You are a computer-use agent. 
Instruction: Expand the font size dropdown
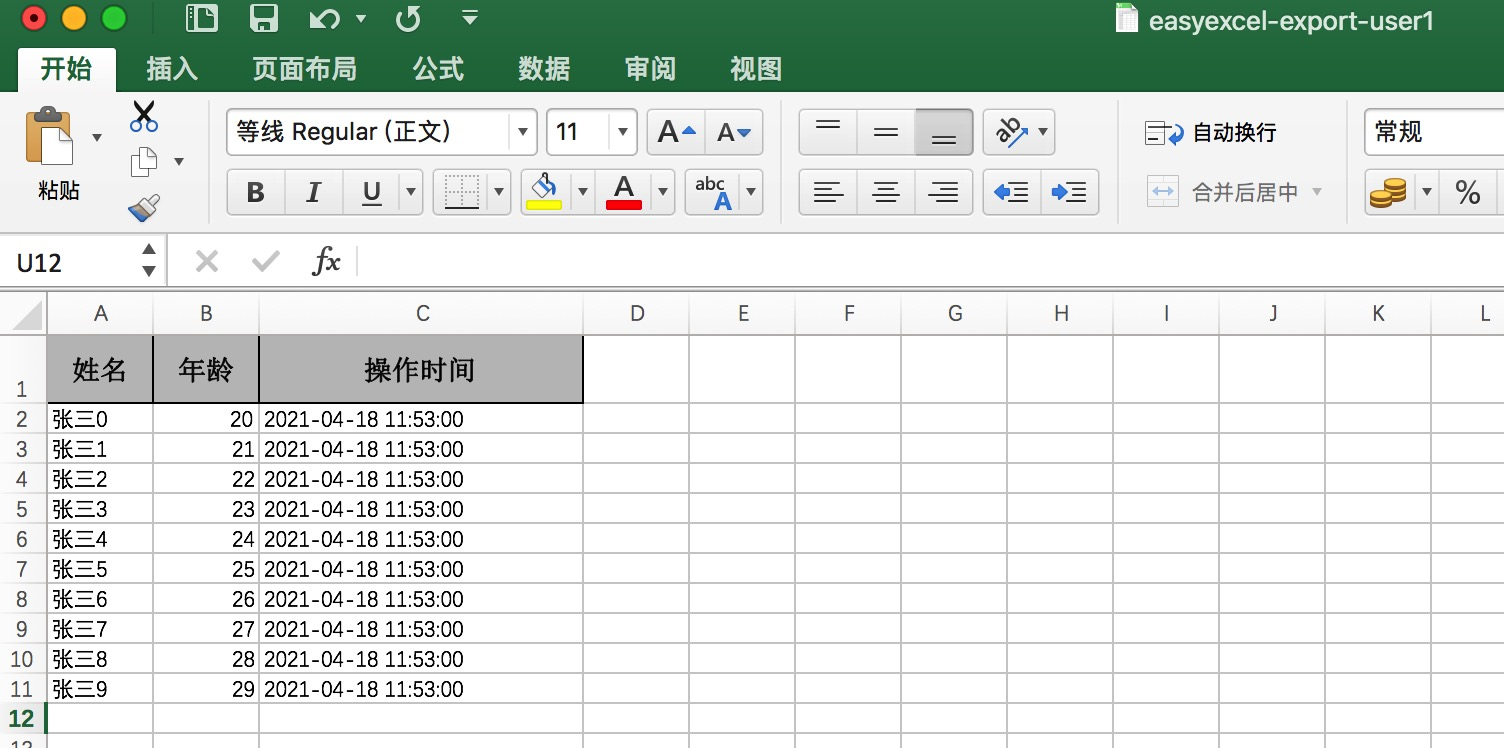(622, 132)
